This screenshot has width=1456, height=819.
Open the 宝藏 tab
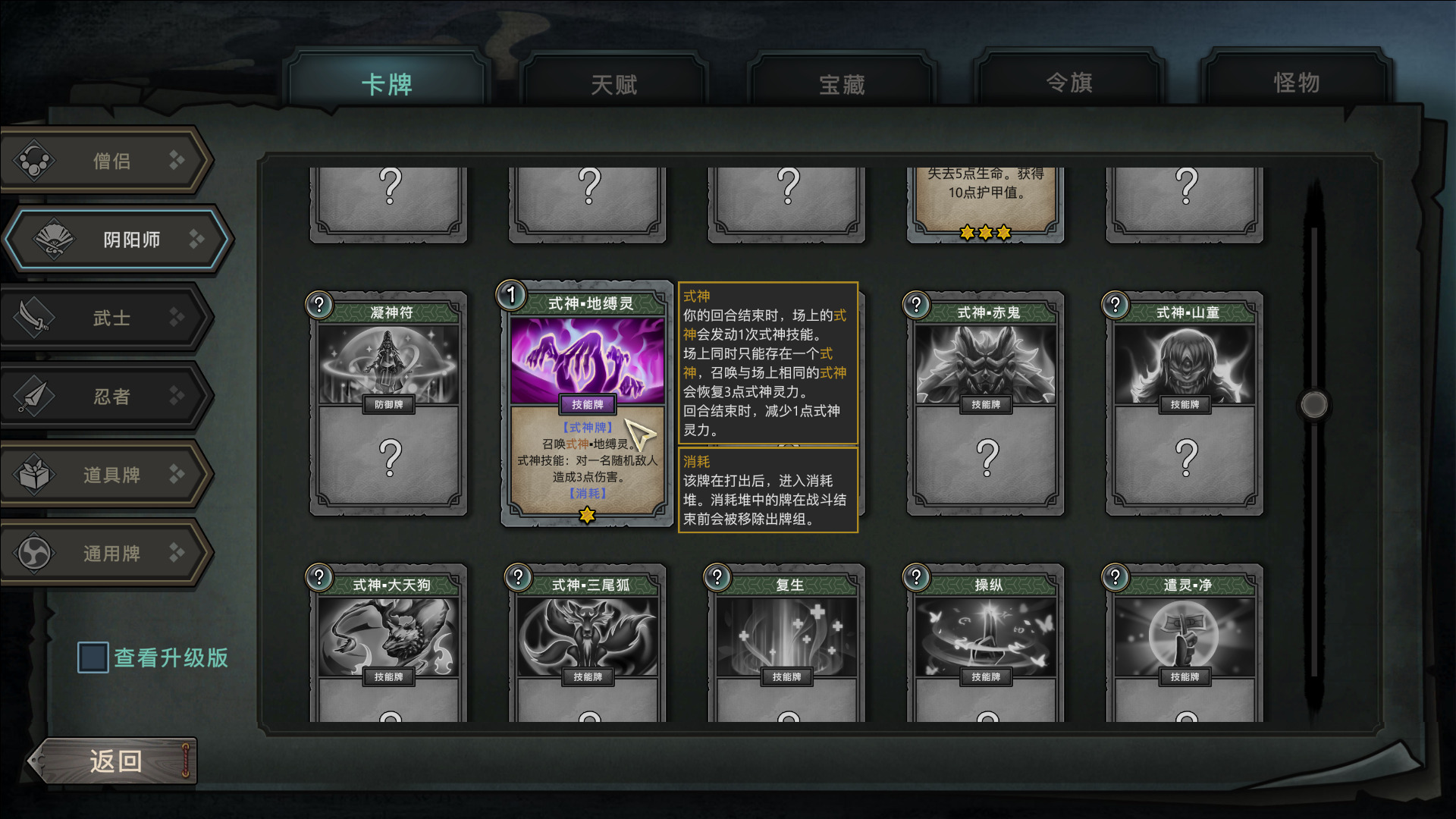[842, 83]
